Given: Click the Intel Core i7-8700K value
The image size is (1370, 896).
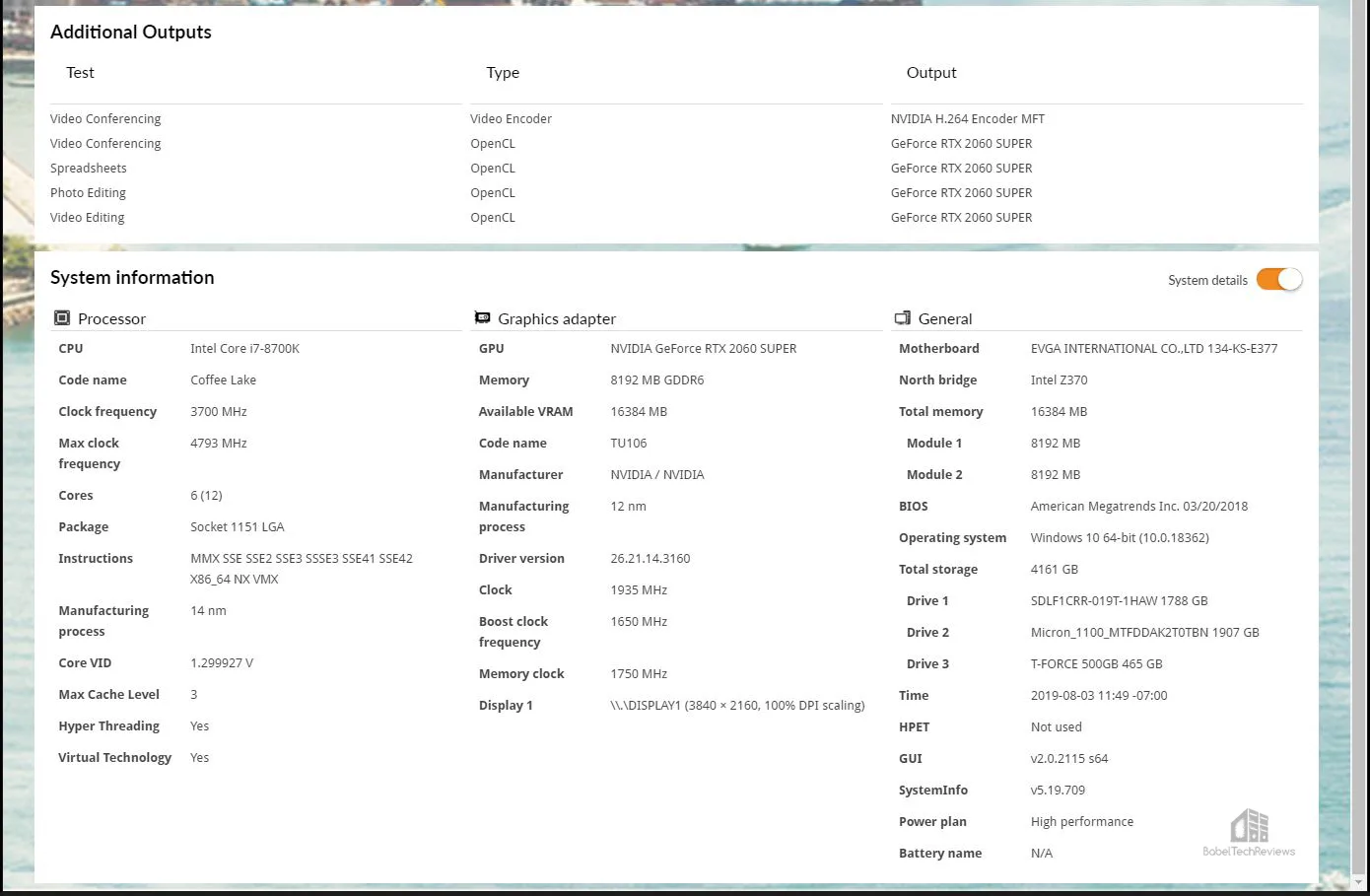Looking at the screenshot, I should (x=244, y=349).
